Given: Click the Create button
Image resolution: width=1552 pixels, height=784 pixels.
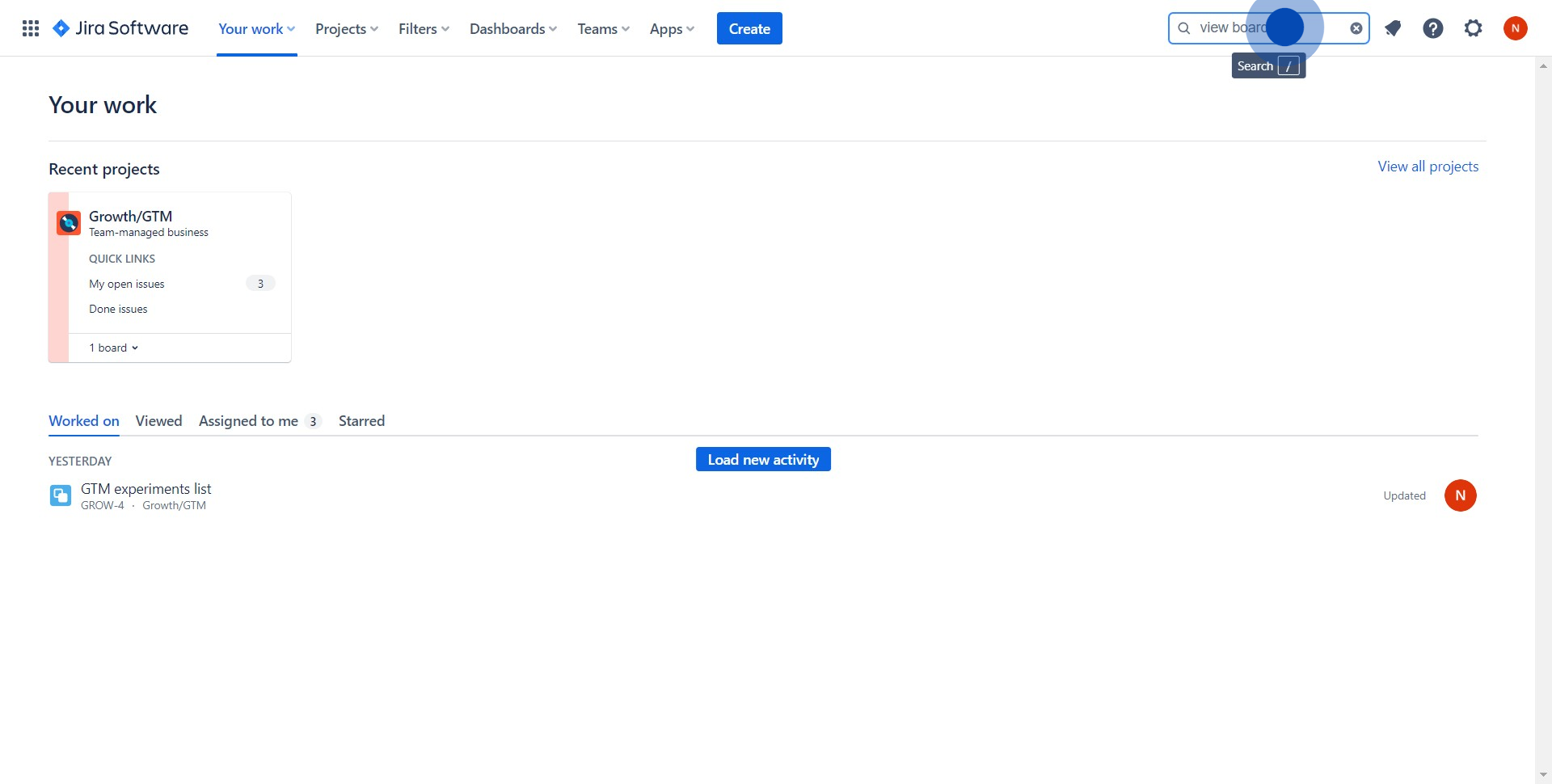Looking at the screenshot, I should 749,28.
